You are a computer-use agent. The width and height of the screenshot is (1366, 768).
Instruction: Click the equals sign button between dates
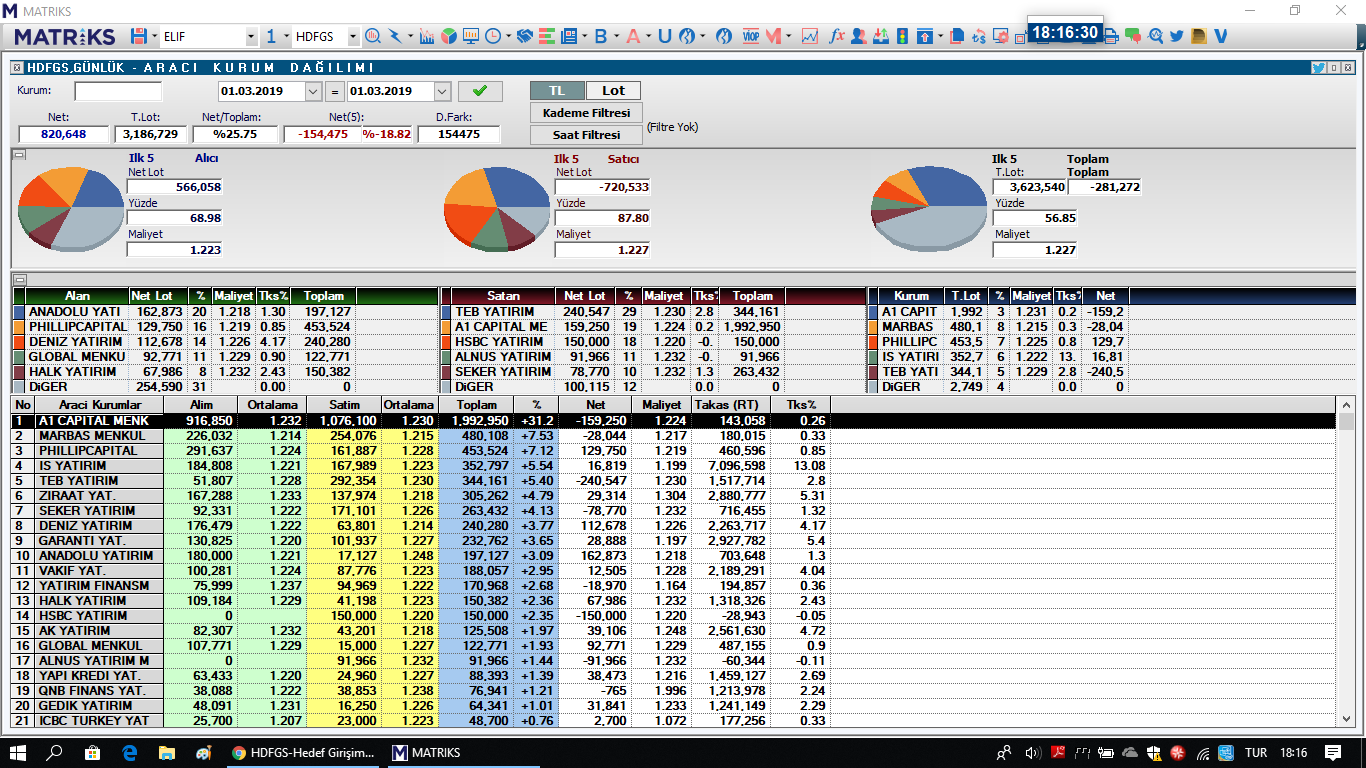click(x=335, y=91)
